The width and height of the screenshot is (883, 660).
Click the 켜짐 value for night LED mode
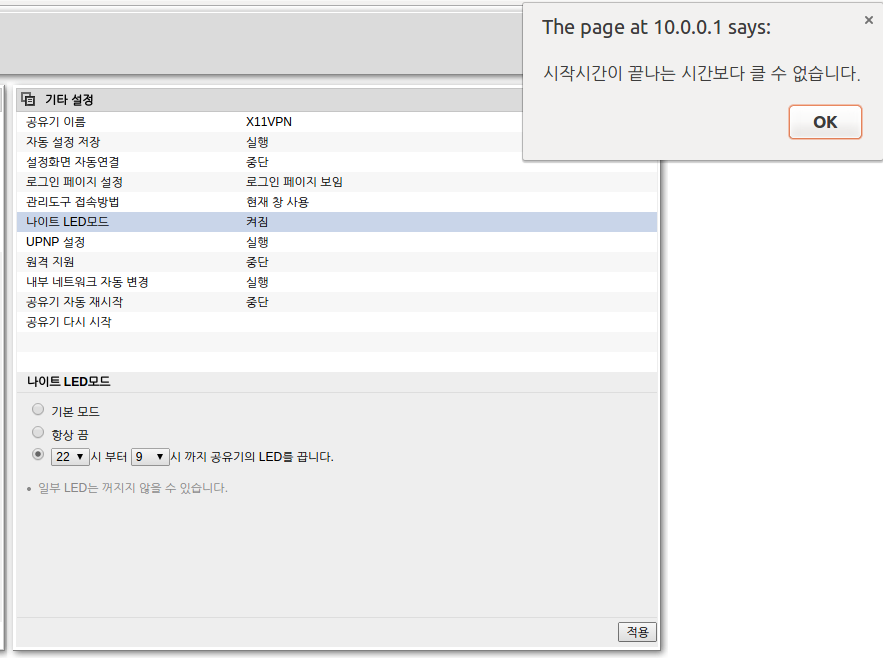tap(257, 222)
